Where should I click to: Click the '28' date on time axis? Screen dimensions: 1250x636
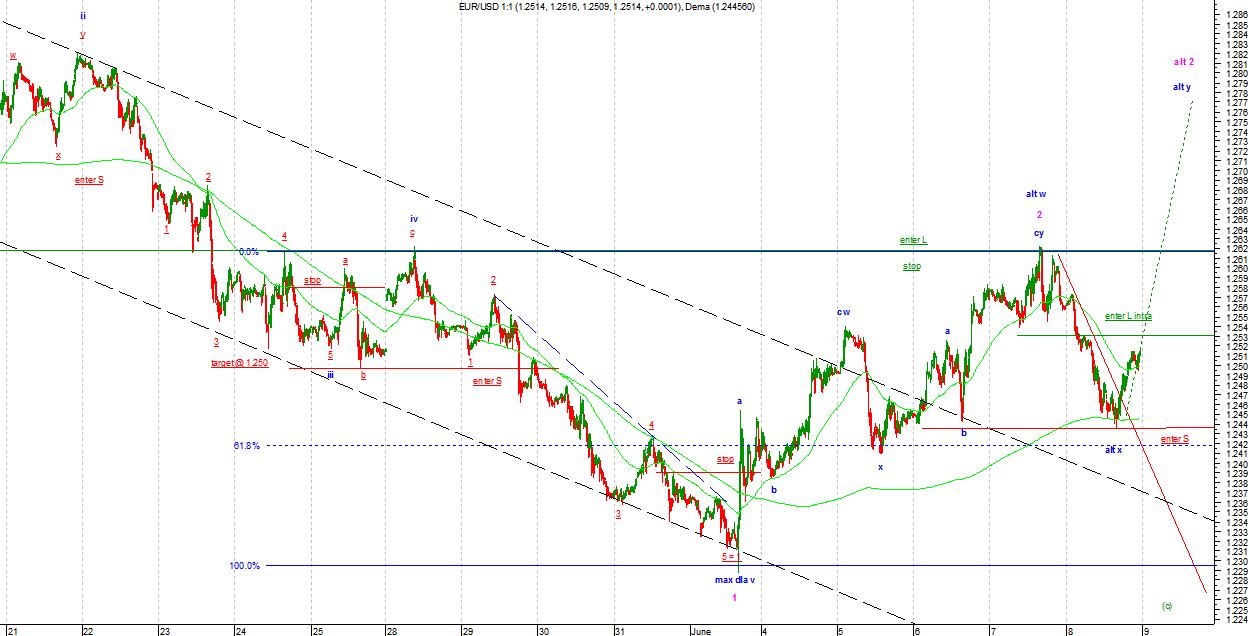tap(387, 630)
